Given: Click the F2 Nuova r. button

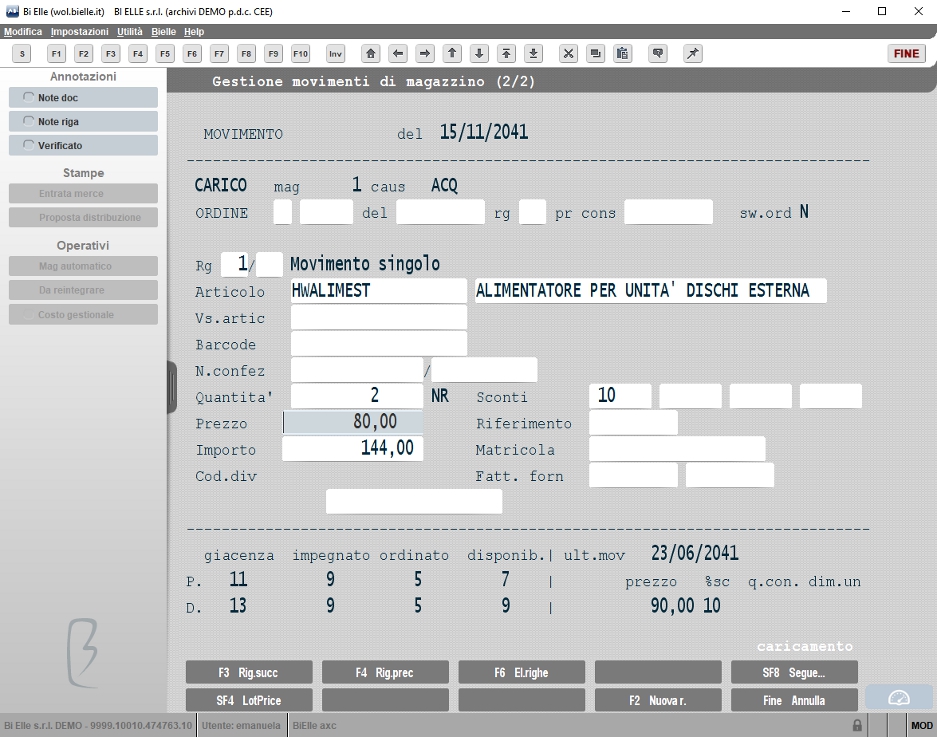Looking at the screenshot, I should point(658,701).
